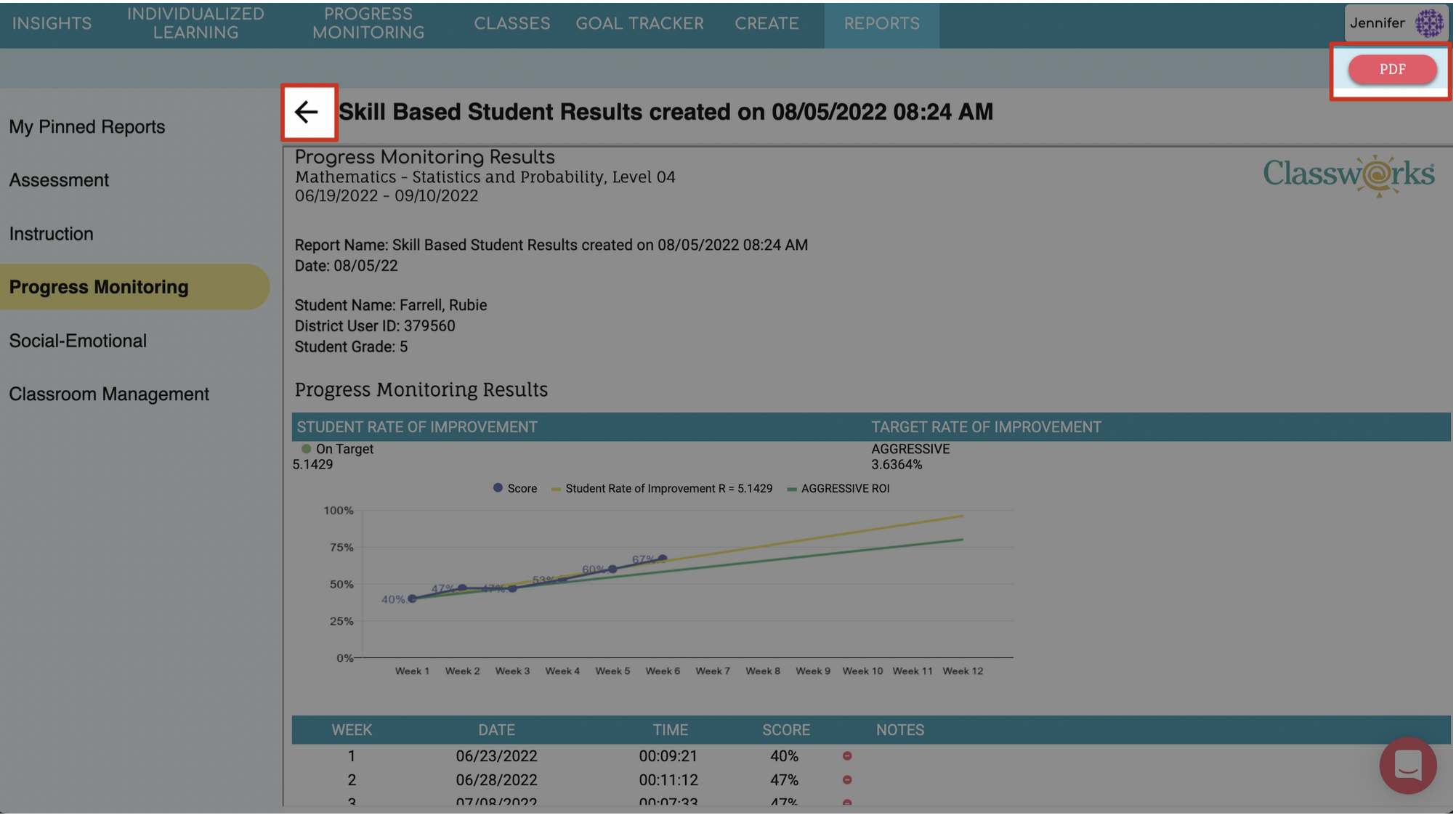This screenshot has width=1456, height=815.
Task: Open the chat support bubble icon
Action: 1407,765
